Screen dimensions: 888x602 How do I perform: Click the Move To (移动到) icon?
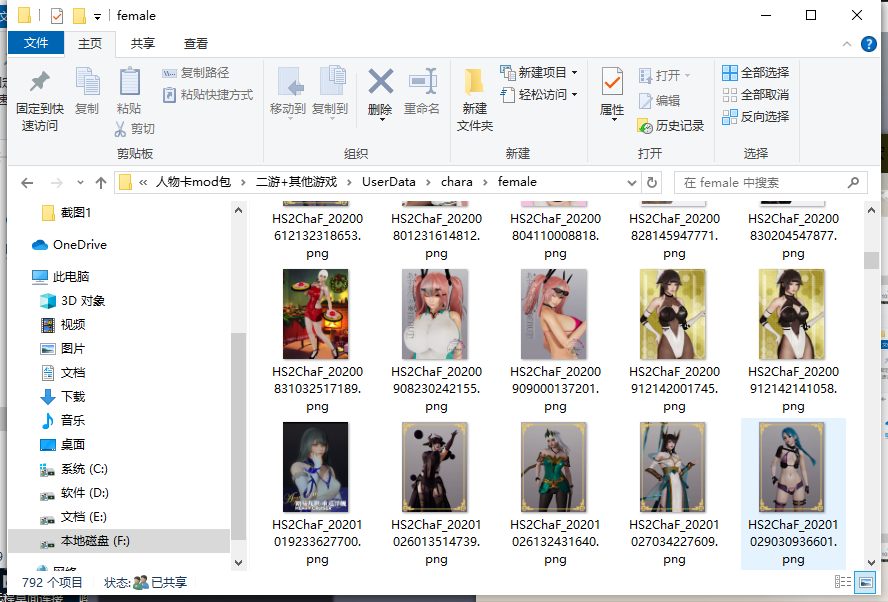pyautogui.click(x=291, y=82)
